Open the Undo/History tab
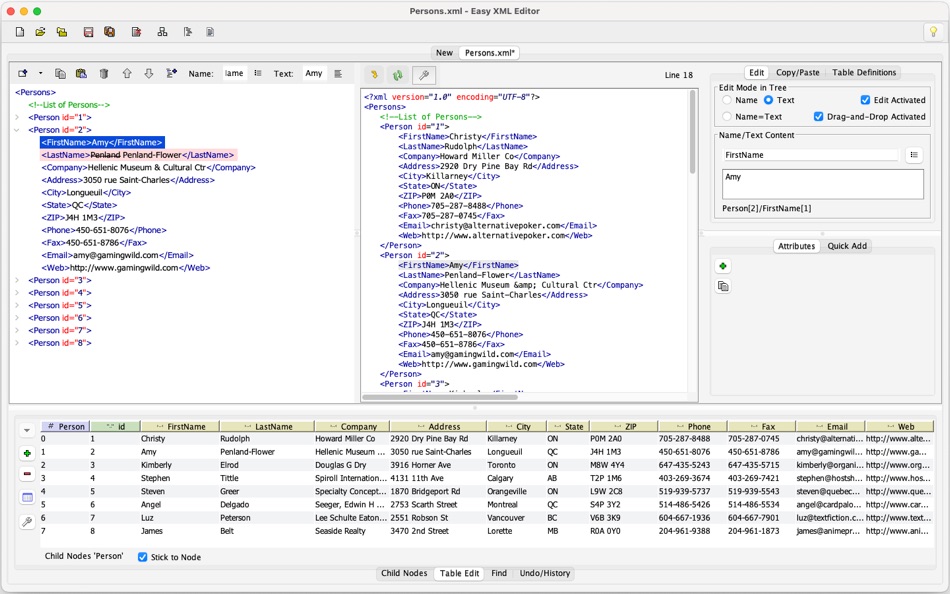The image size is (950, 594). 544,574
